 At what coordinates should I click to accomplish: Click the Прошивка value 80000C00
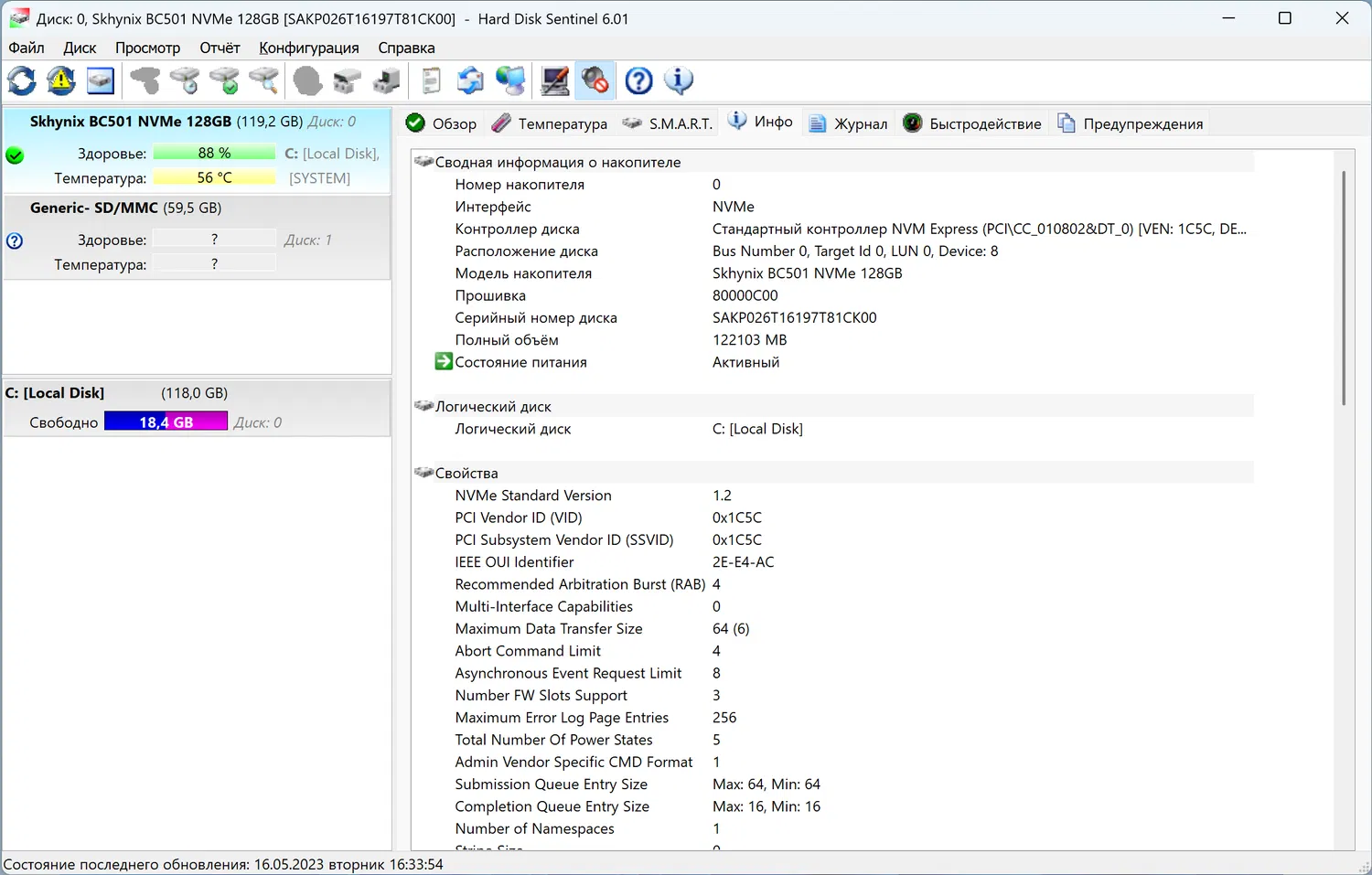coord(745,295)
